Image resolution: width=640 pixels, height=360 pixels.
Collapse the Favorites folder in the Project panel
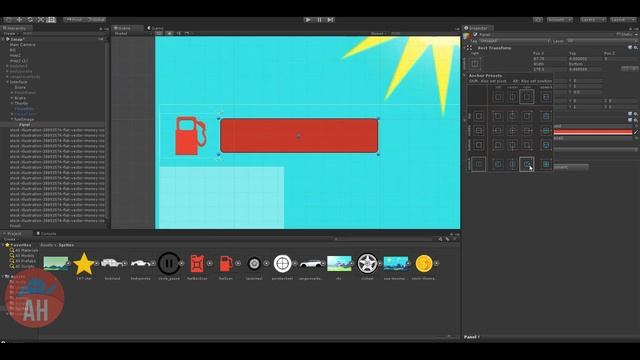(3, 245)
